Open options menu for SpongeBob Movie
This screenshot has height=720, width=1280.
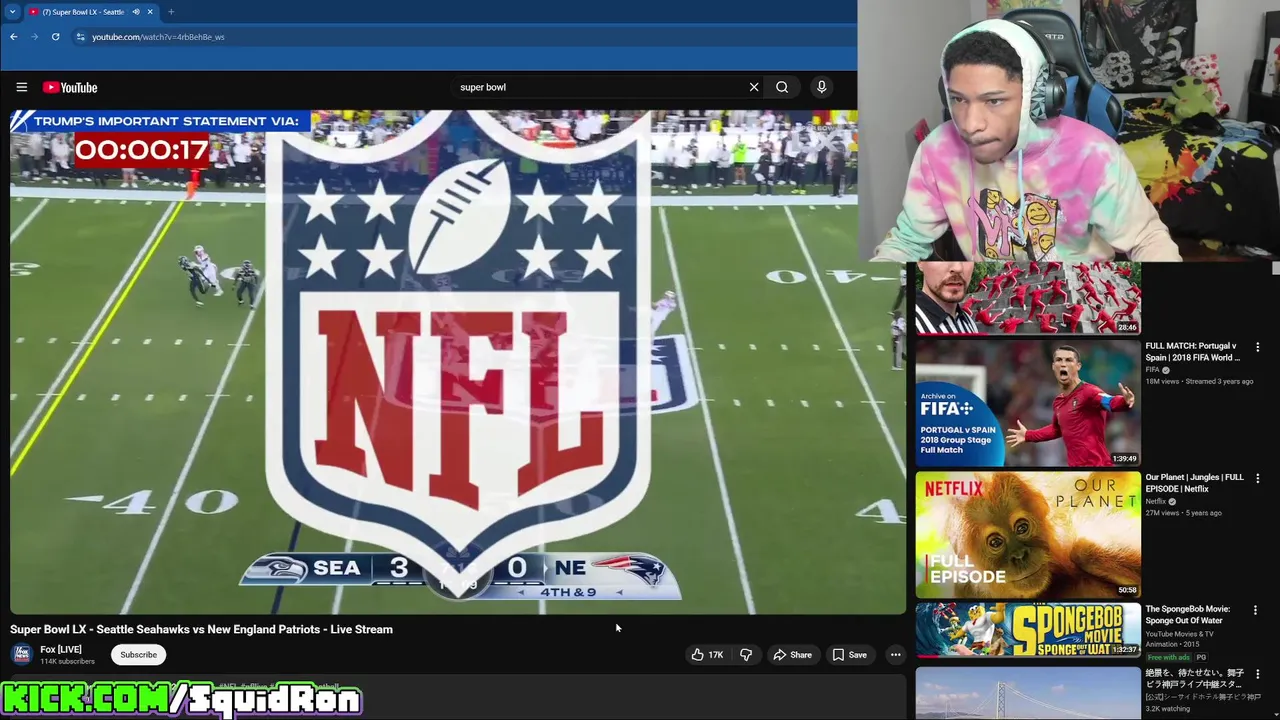coord(1258,610)
